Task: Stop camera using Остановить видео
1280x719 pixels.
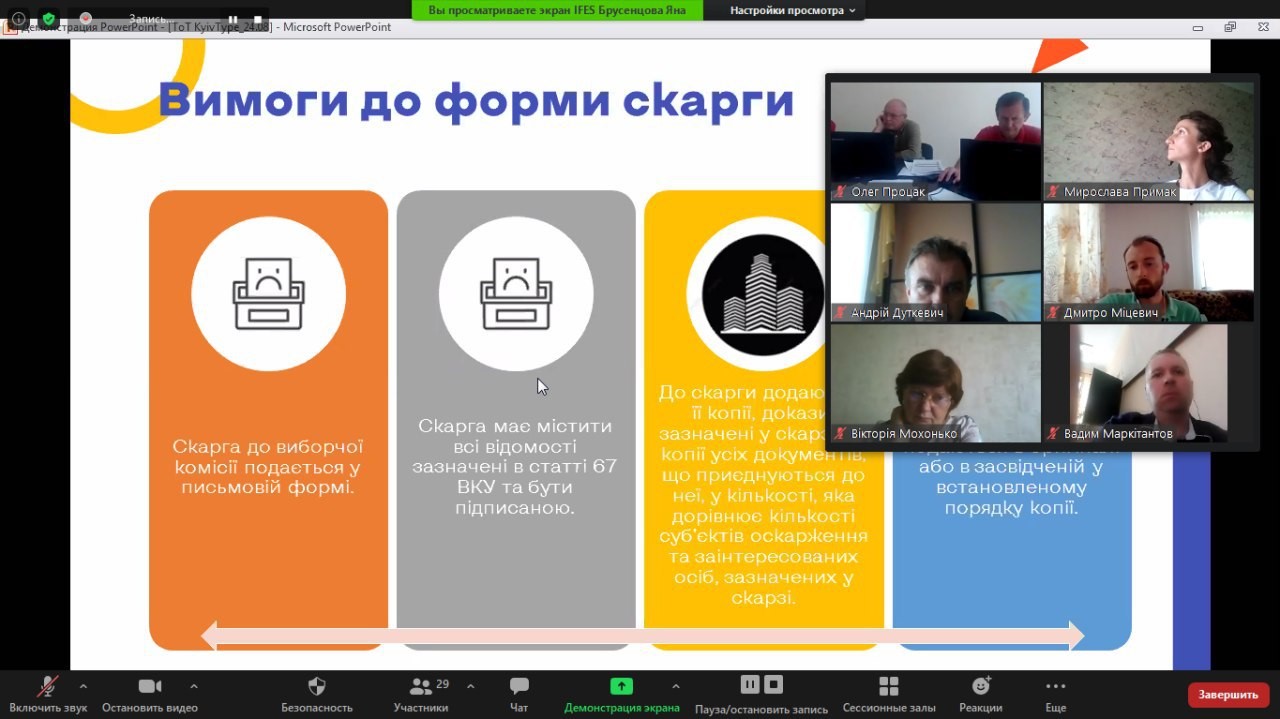Action: (x=150, y=687)
